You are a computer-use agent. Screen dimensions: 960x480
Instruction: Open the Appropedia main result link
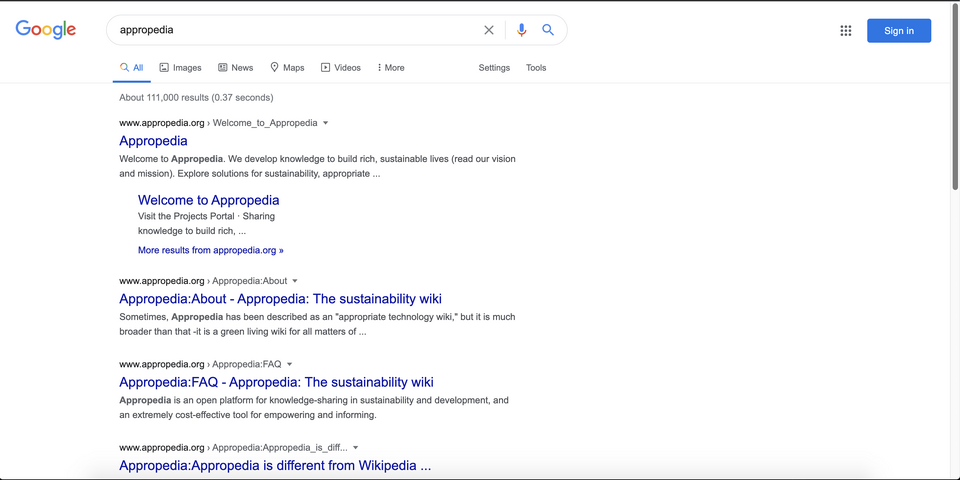[x=153, y=141]
